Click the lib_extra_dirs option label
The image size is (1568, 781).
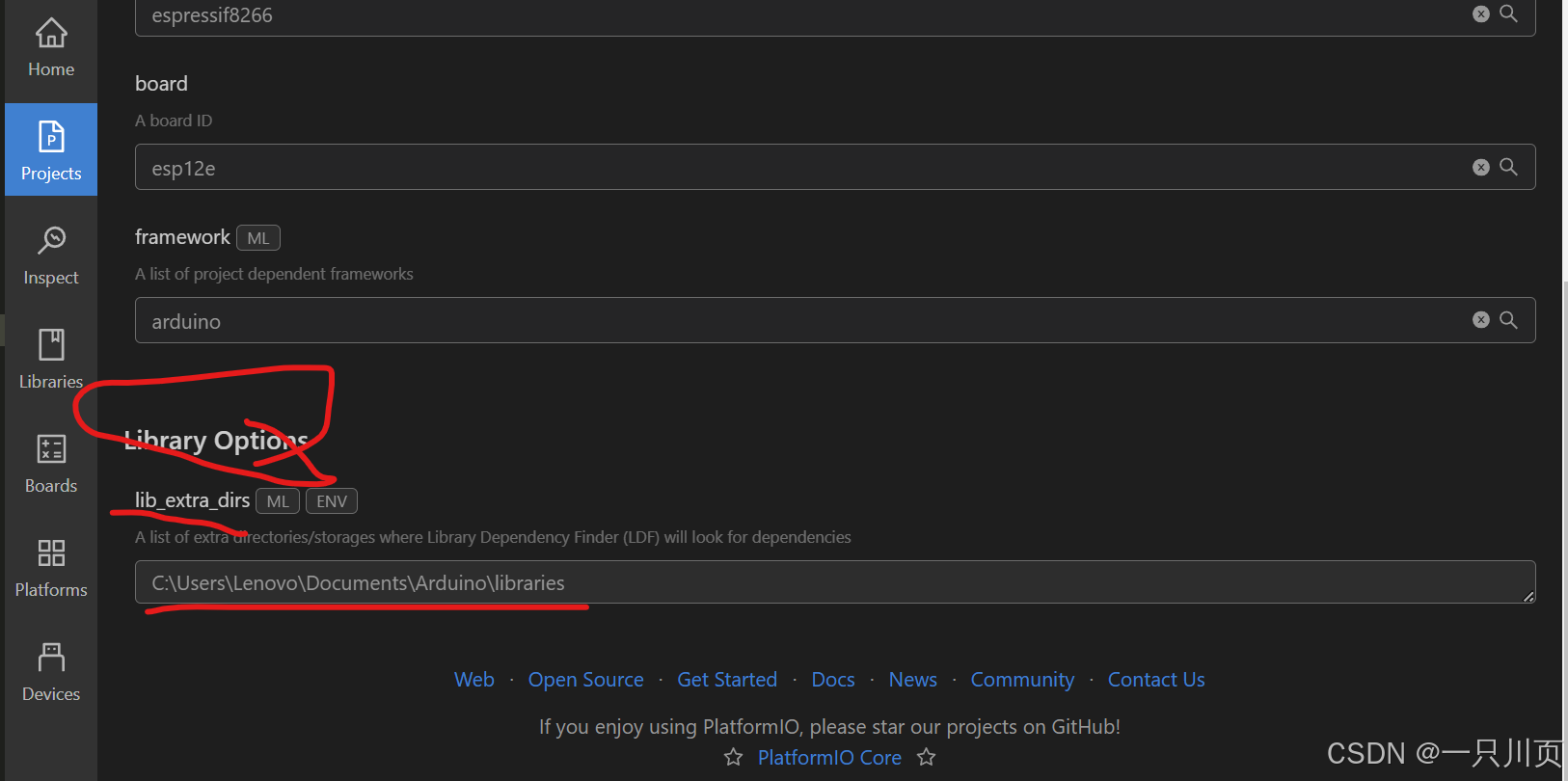click(192, 500)
